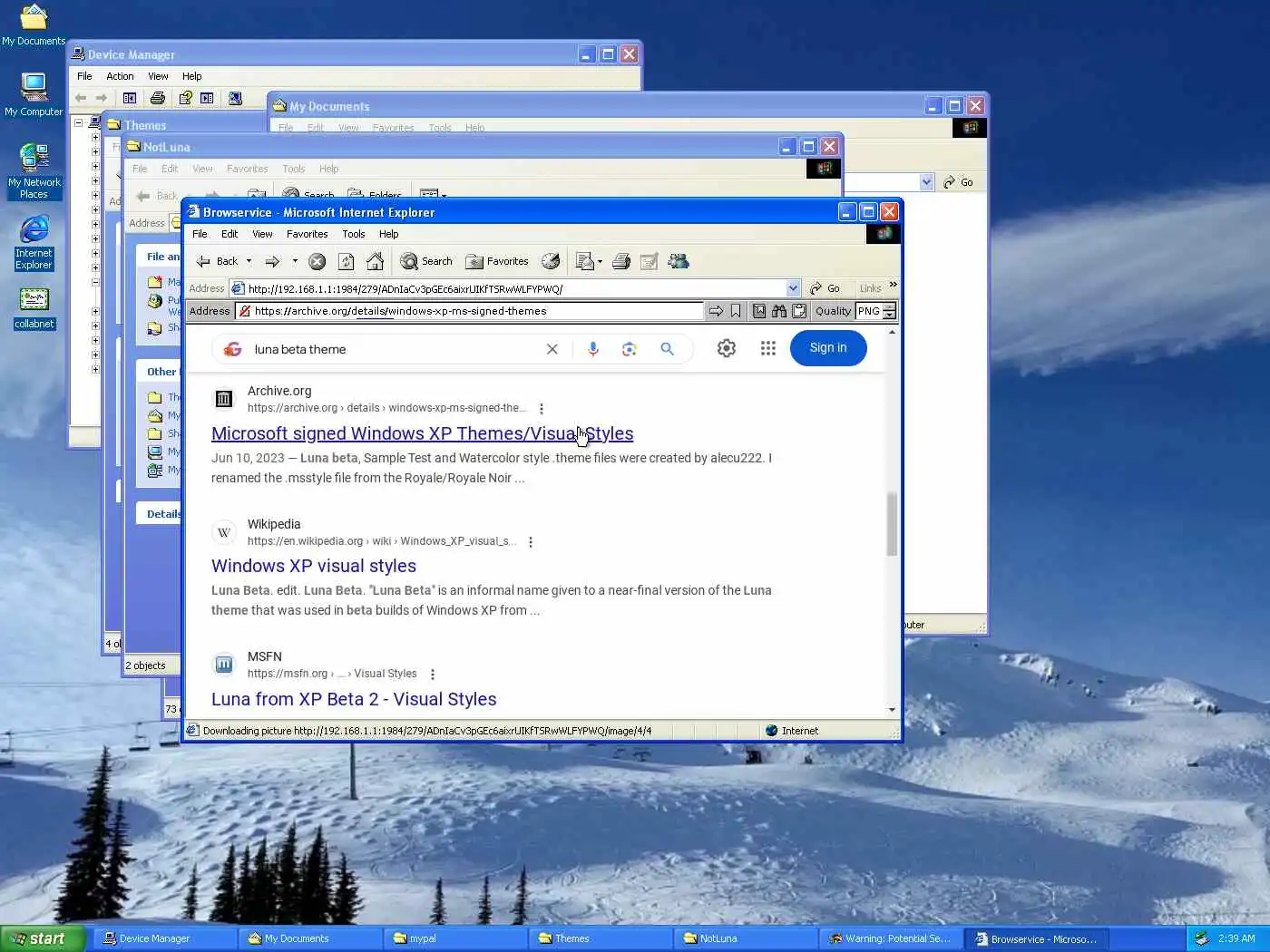The width and height of the screenshot is (1270, 952).
Task: Stop page loading with the Stop icon
Action: tap(317, 261)
